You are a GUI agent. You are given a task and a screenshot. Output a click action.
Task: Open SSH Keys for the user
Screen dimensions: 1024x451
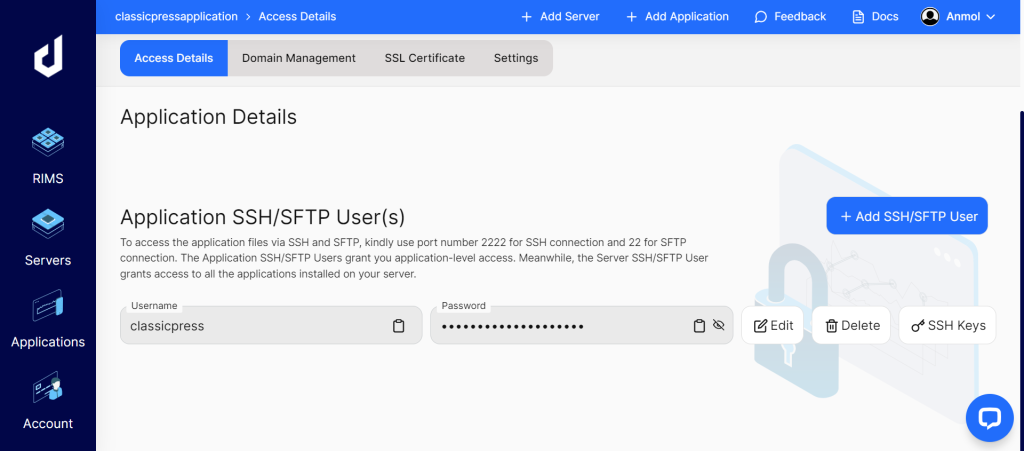(x=947, y=325)
